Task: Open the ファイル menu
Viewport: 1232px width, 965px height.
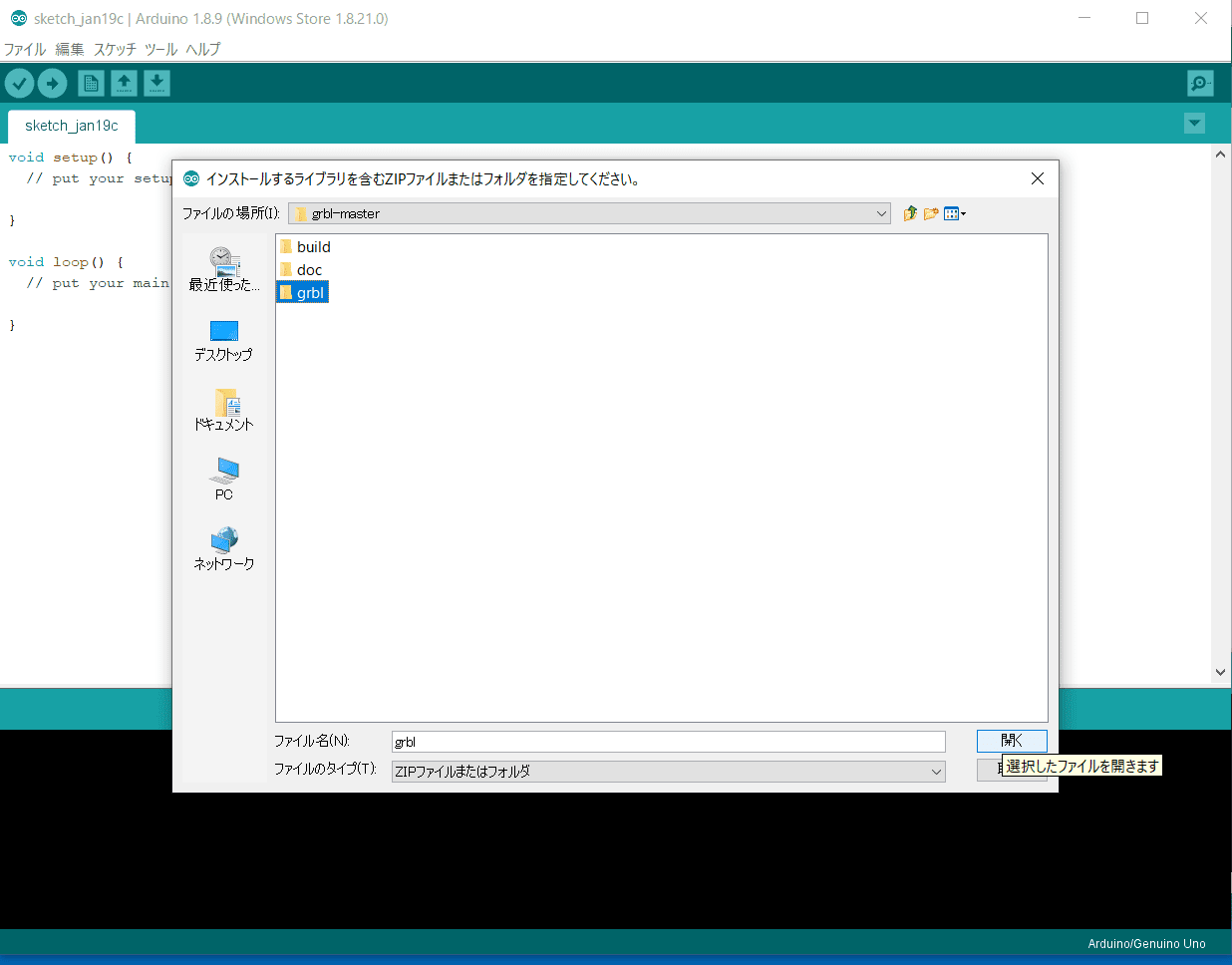Action: (x=25, y=49)
